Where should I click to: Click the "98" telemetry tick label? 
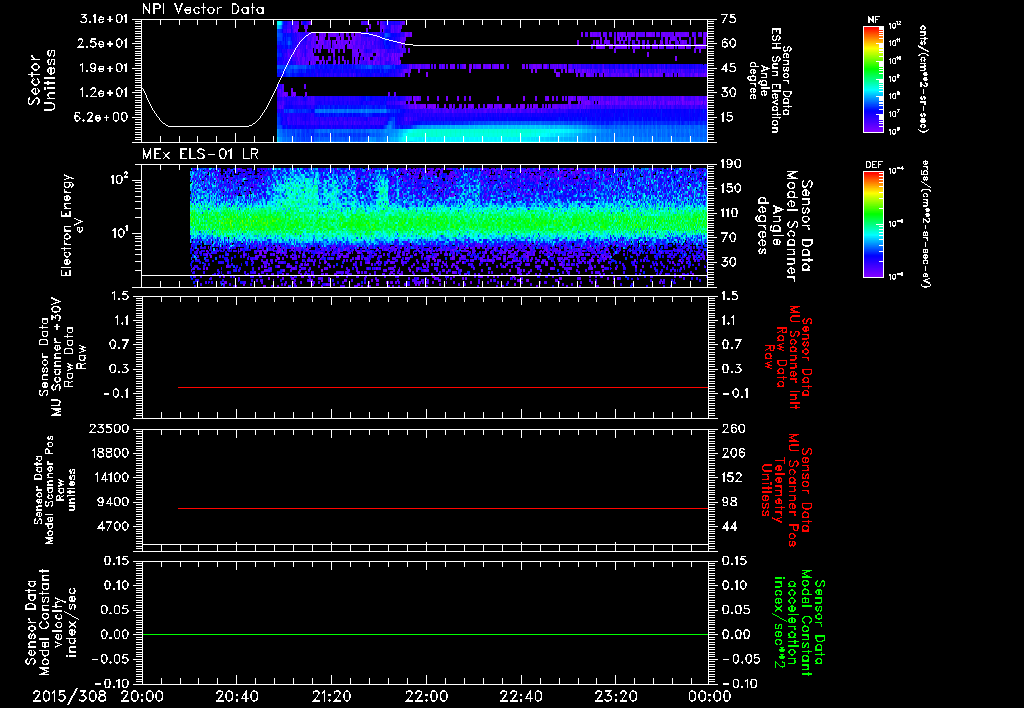click(x=729, y=502)
